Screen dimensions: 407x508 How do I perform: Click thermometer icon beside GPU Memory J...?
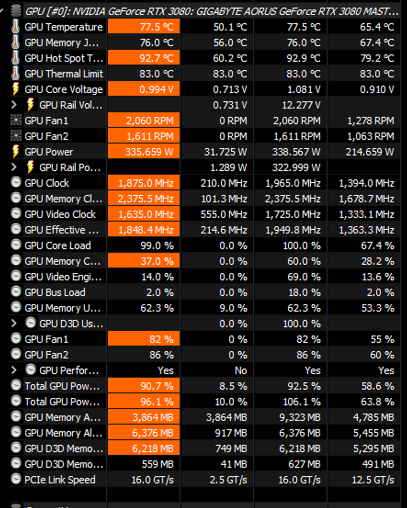[x=15, y=42]
